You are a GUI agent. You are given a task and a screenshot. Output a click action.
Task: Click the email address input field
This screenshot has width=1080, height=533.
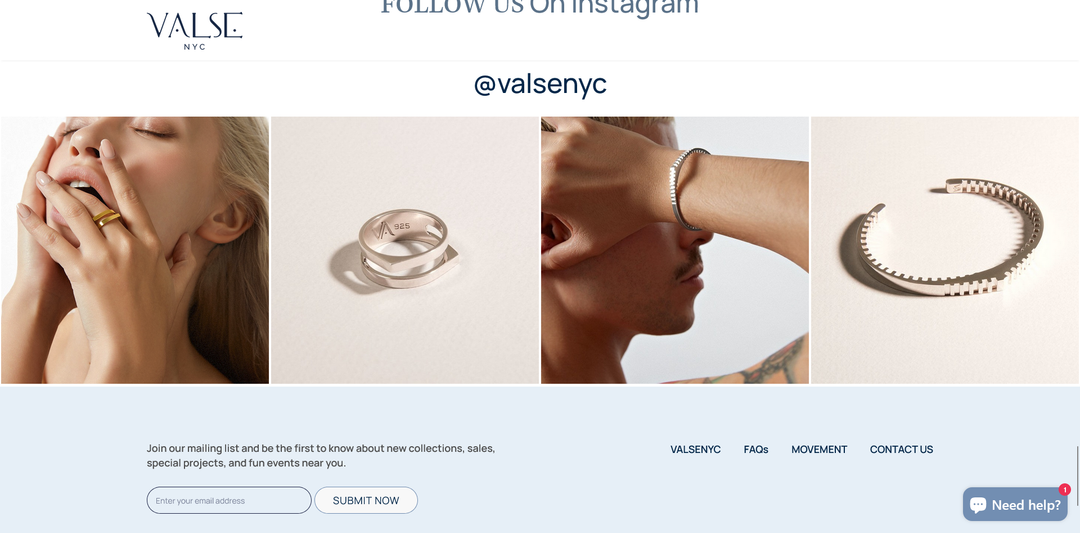pyautogui.click(x=229, y=501)
